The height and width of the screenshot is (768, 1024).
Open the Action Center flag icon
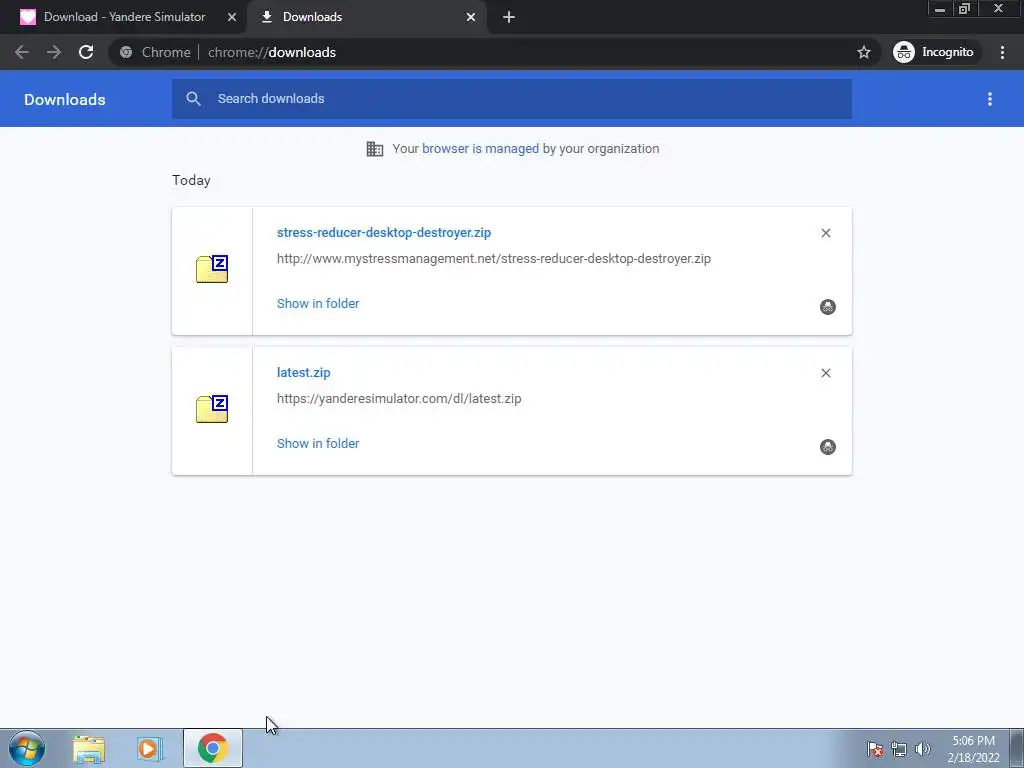pyautogui.click(x=875, y=749)
